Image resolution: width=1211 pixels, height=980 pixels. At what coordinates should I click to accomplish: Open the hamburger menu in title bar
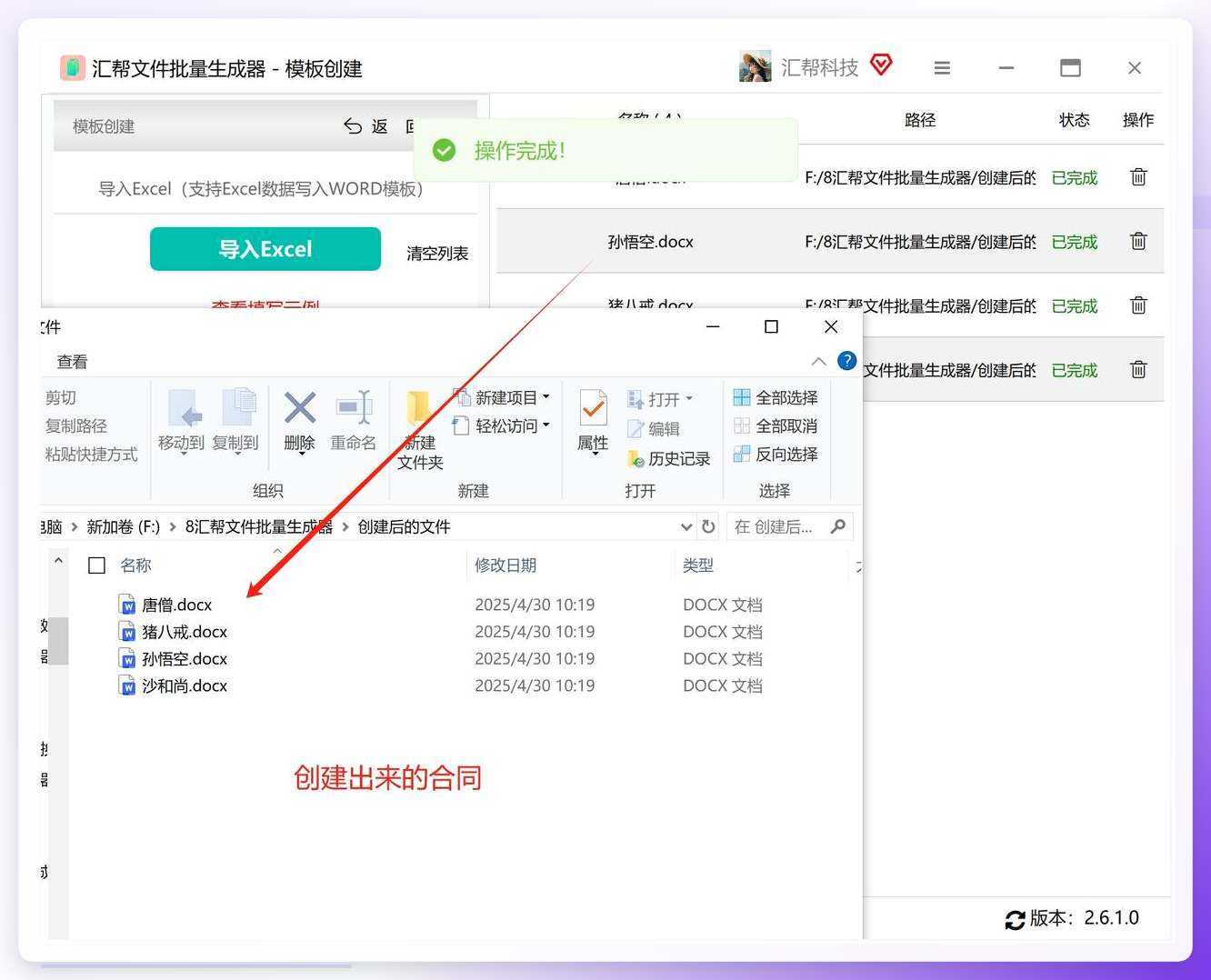pos(942,68)
